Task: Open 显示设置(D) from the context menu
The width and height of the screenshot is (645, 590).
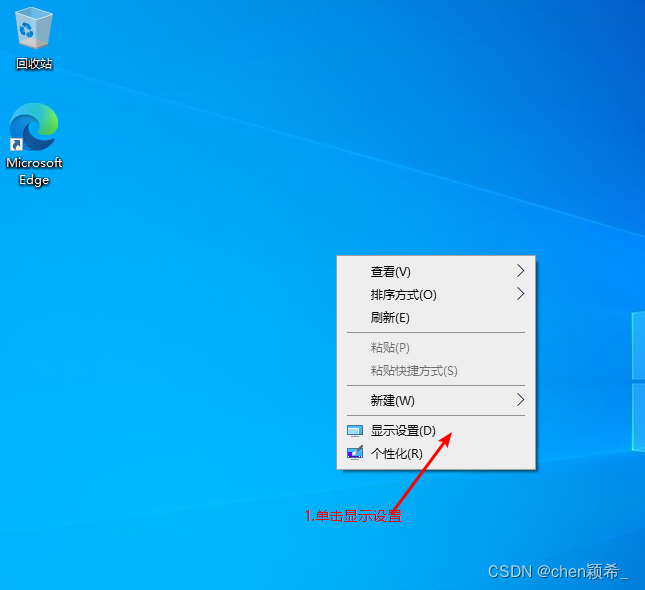Action: coord(436,431)
